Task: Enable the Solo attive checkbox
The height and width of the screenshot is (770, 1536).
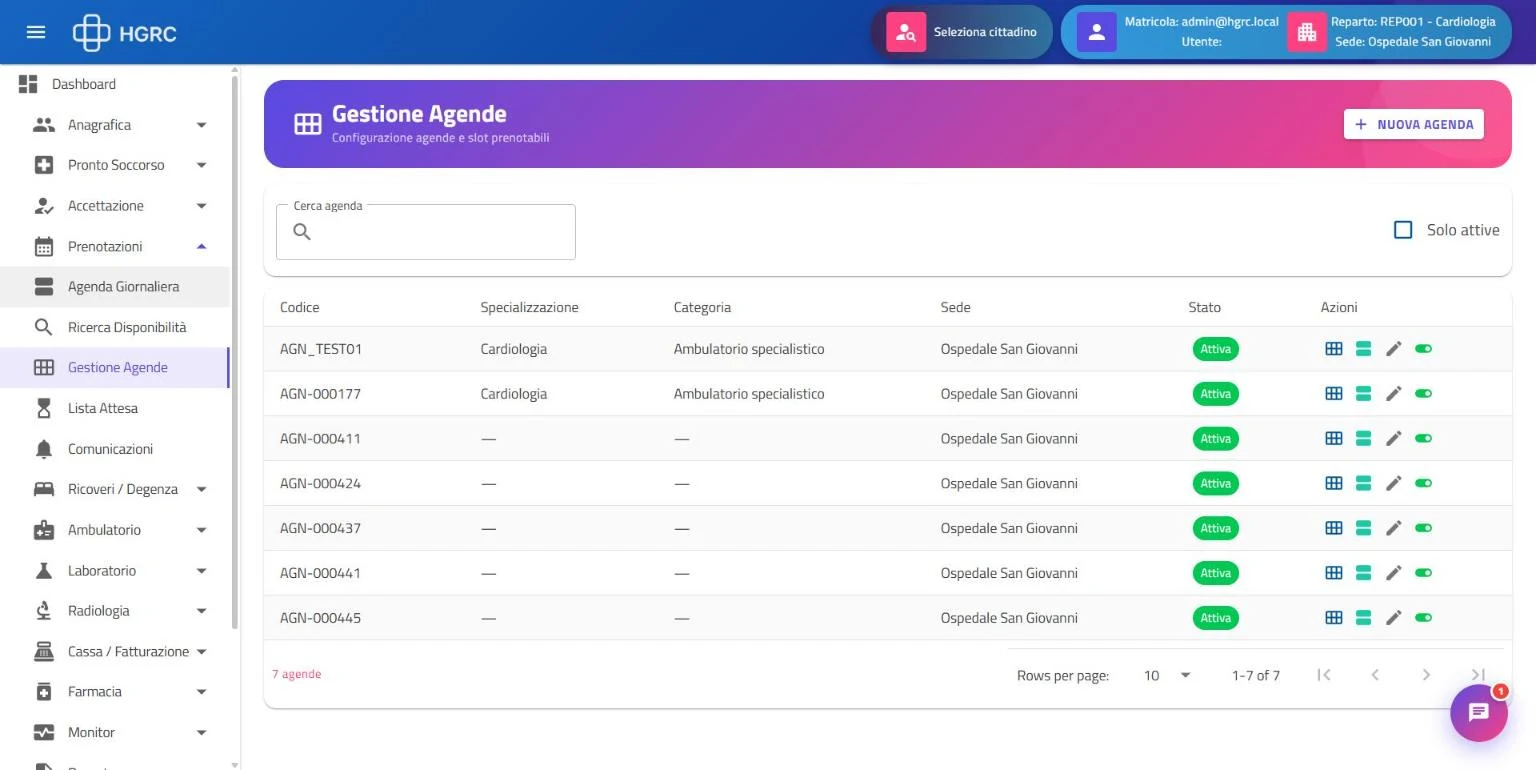Action: pos(1403,230)
